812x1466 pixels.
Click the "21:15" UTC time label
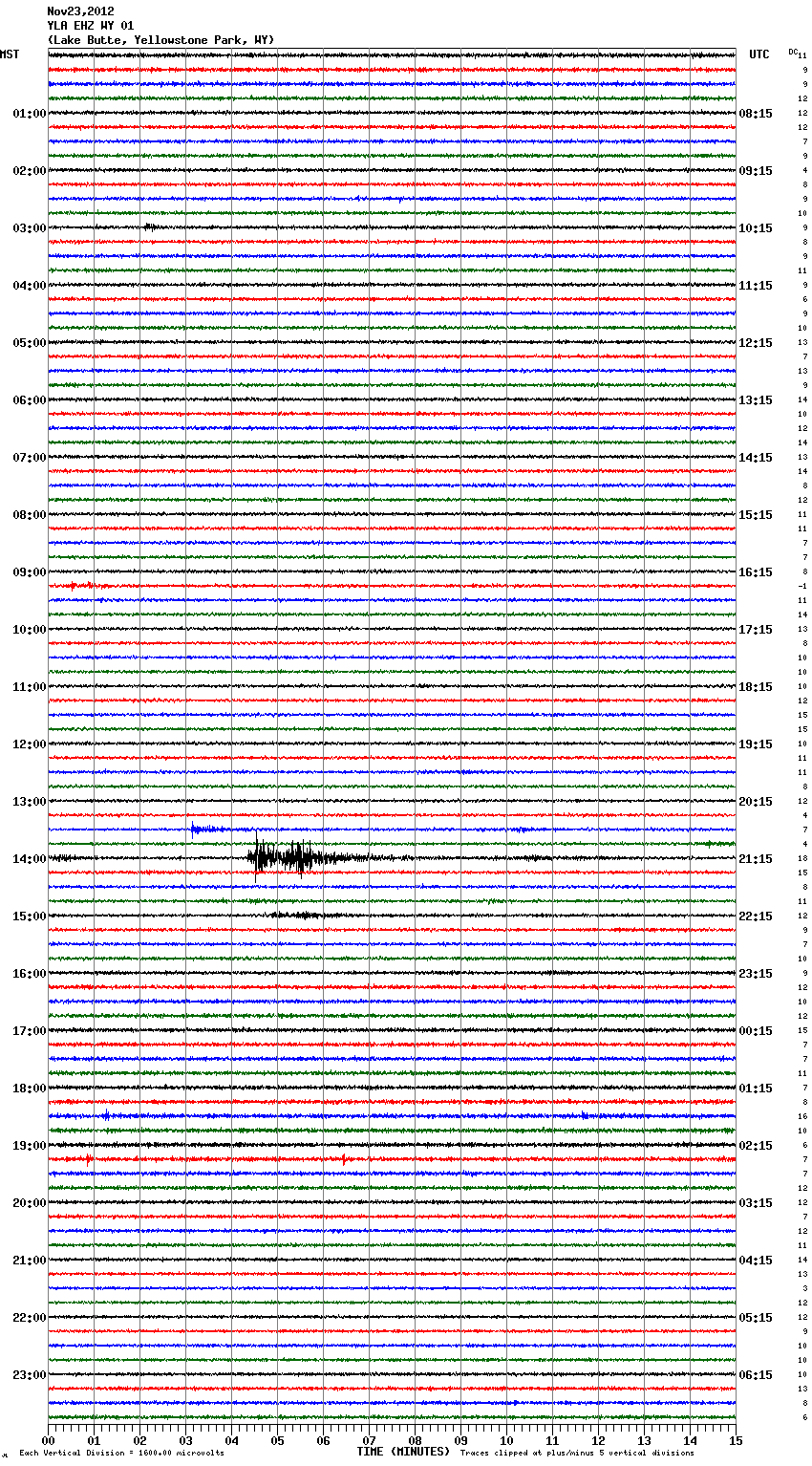[x=756, y=859]
